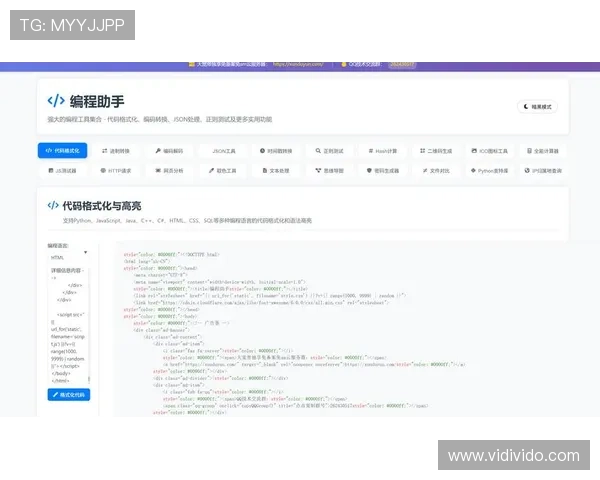The height and width of the screenshot is (480, 600).
Task: Open the xunduyun.com banner link
Action: coord(298,64)
